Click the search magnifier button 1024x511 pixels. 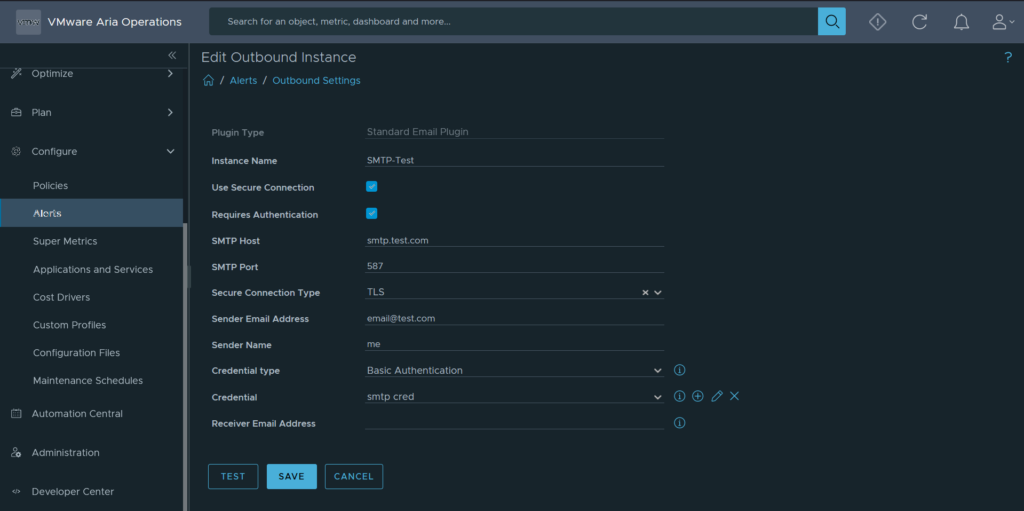point(831,22)
